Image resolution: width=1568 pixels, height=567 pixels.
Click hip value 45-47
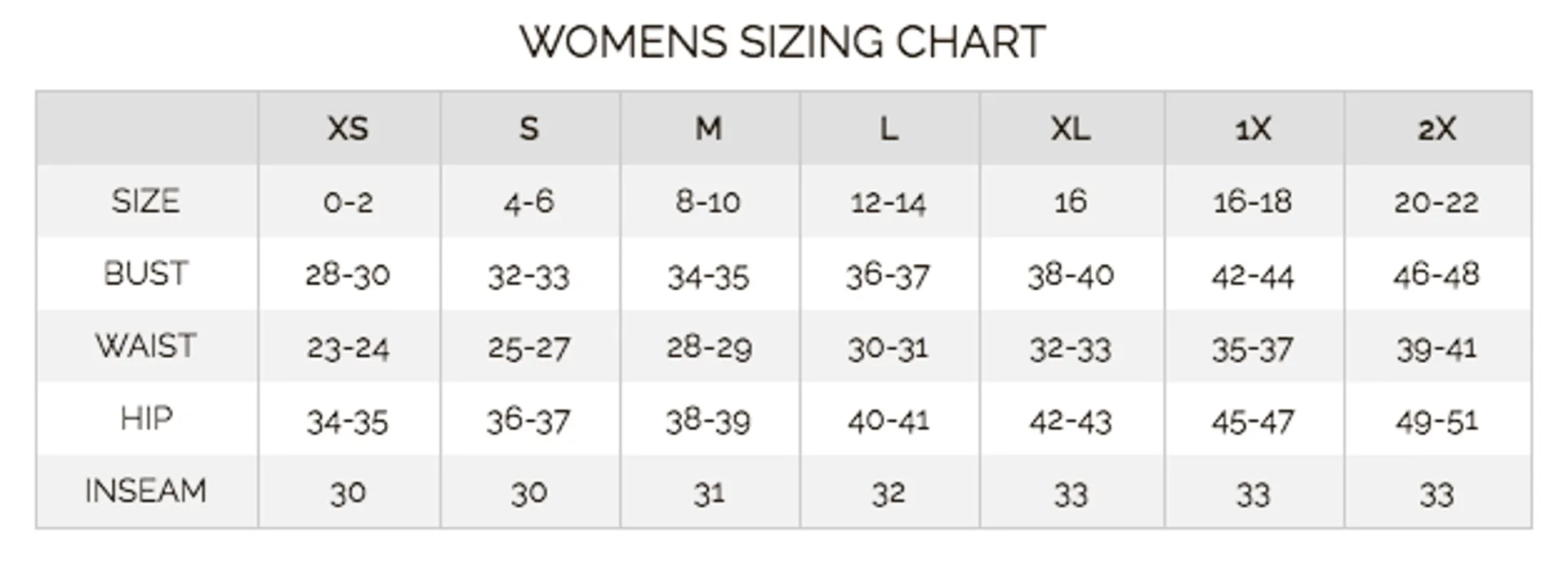pos(1253,422)
